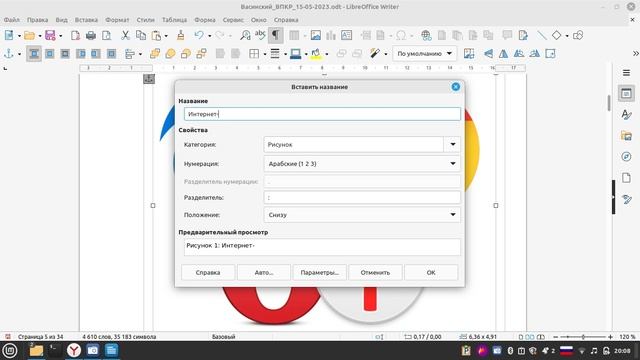
Task: Open the file manager folder in the taskbar
Action: (36, 350)
